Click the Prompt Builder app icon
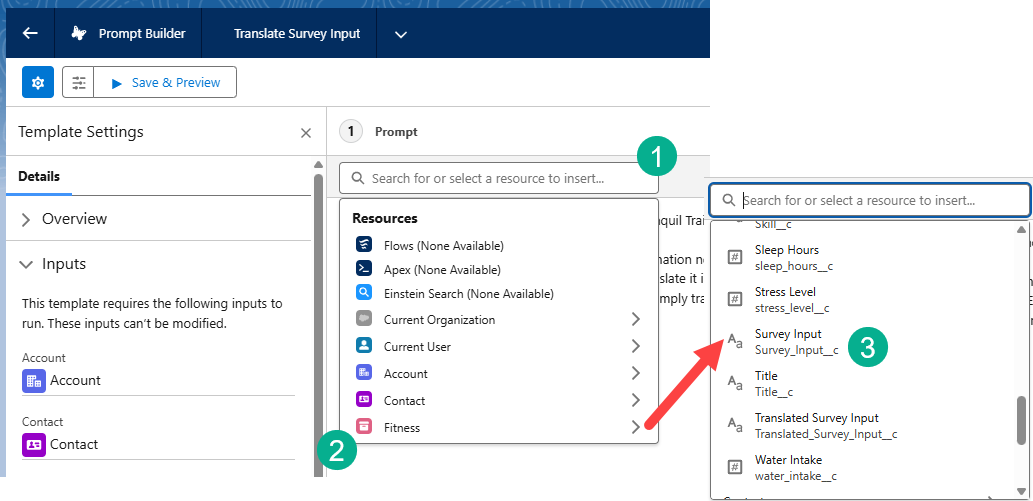This screenshot has height=501, width=1033. pyautogui.click(x=79, y=34)
